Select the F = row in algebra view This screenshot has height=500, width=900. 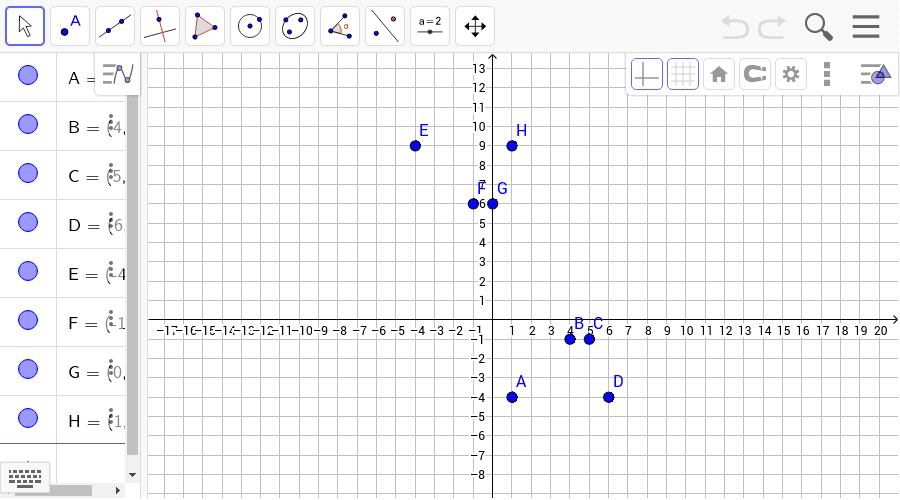[63, 323]
